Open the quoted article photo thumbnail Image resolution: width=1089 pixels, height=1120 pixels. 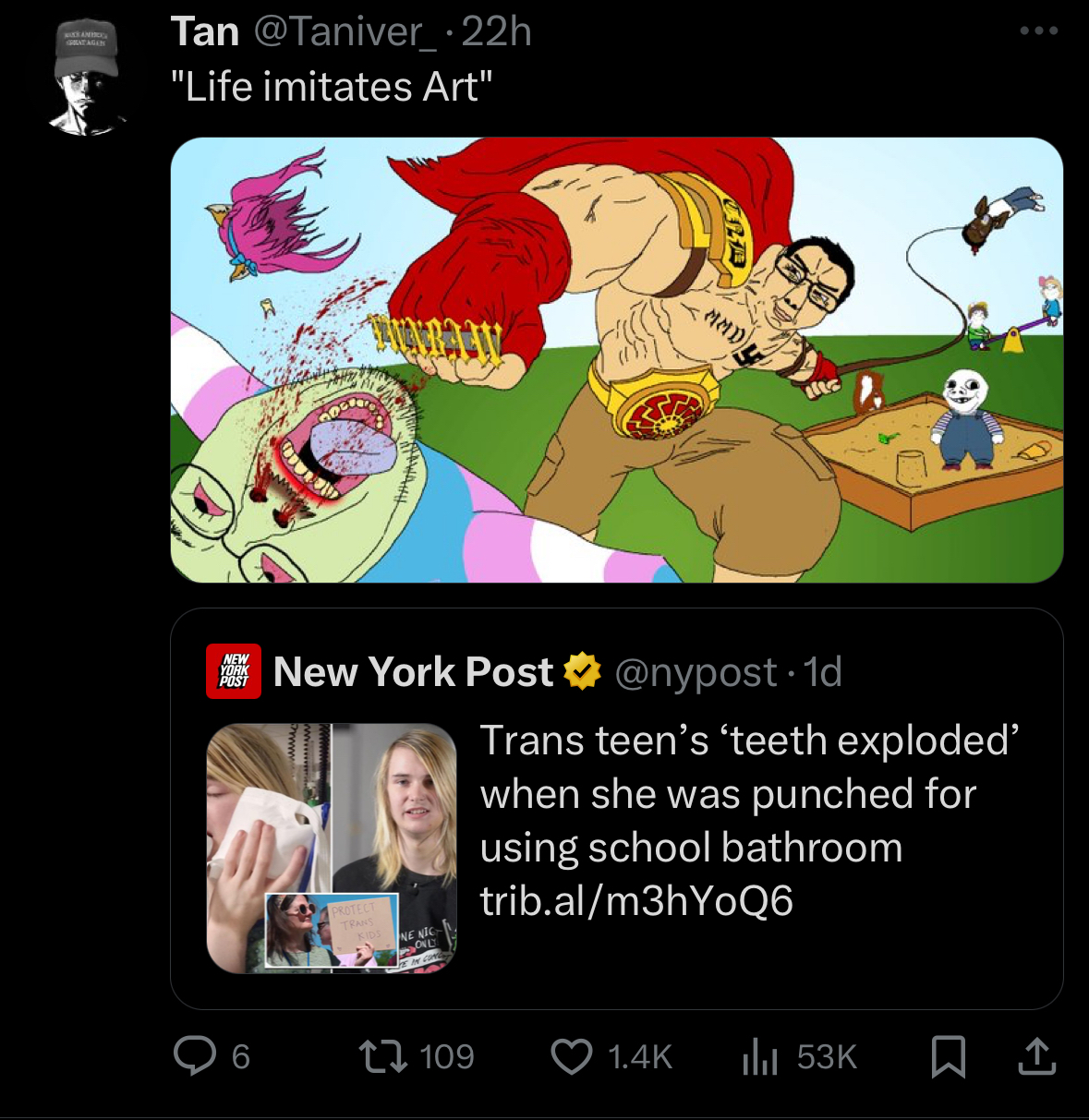[x=332, y=848]
